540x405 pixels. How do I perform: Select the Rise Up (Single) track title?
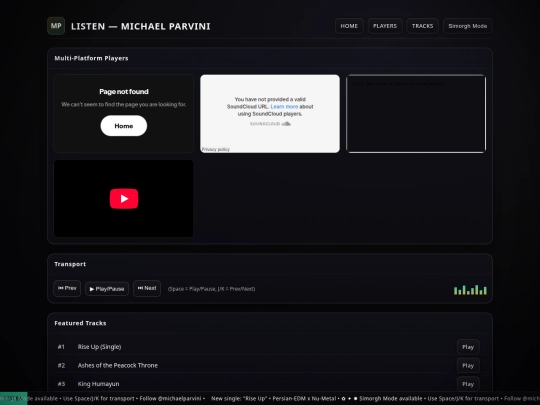click(x=99, y=347)
